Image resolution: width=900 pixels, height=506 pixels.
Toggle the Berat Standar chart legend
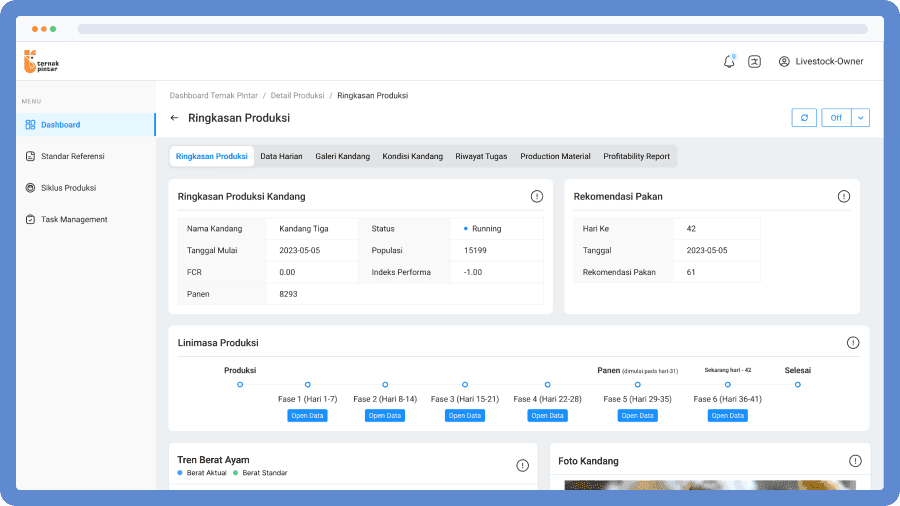260,473
